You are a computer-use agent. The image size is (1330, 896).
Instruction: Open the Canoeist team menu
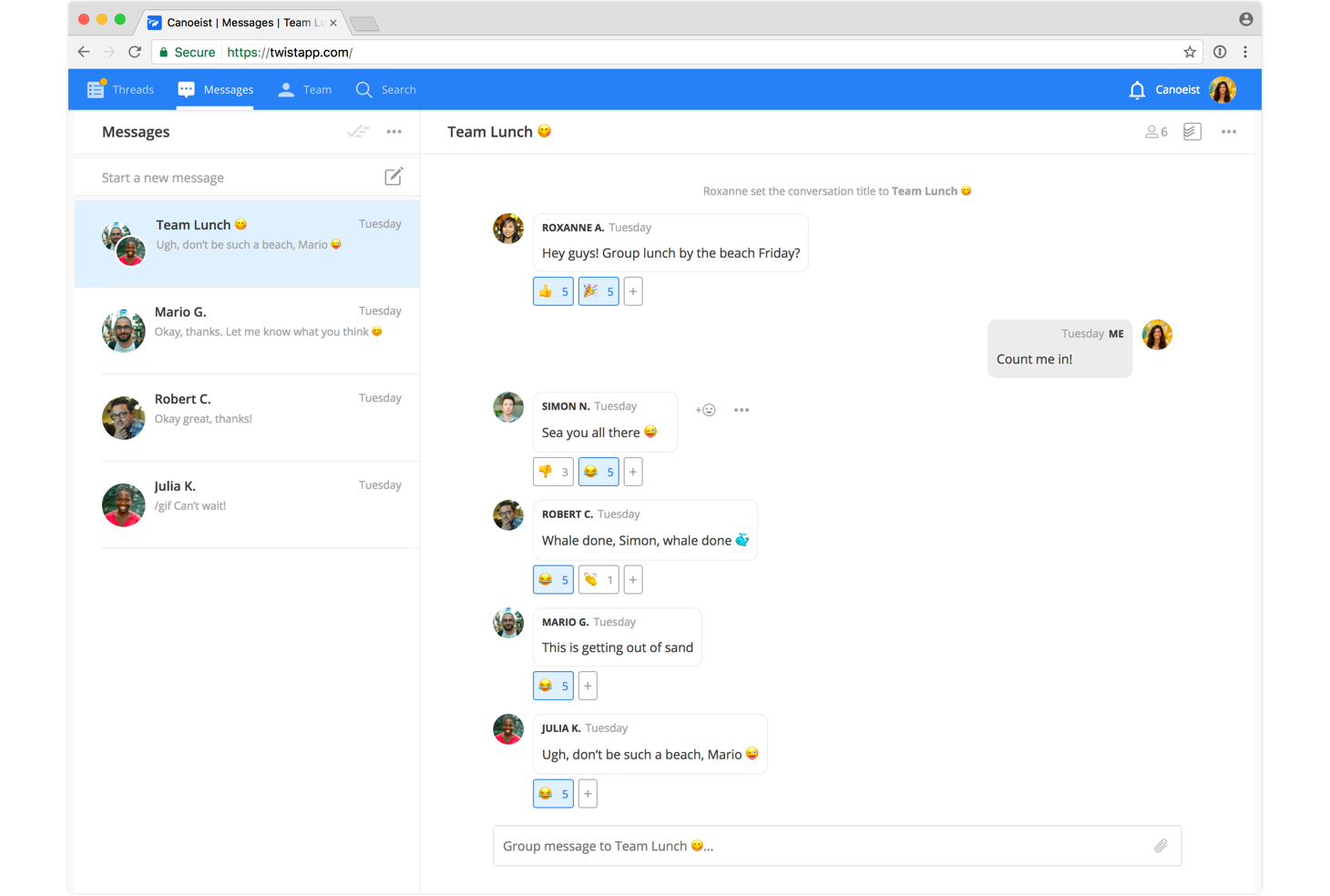pos(1177,89)
